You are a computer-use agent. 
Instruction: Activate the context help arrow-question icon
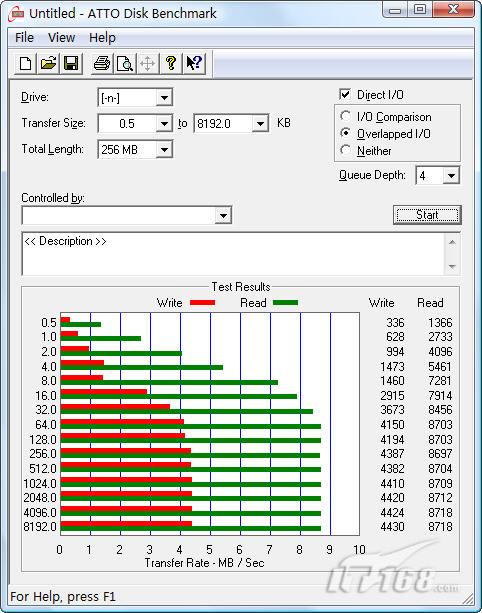(194, 63)
